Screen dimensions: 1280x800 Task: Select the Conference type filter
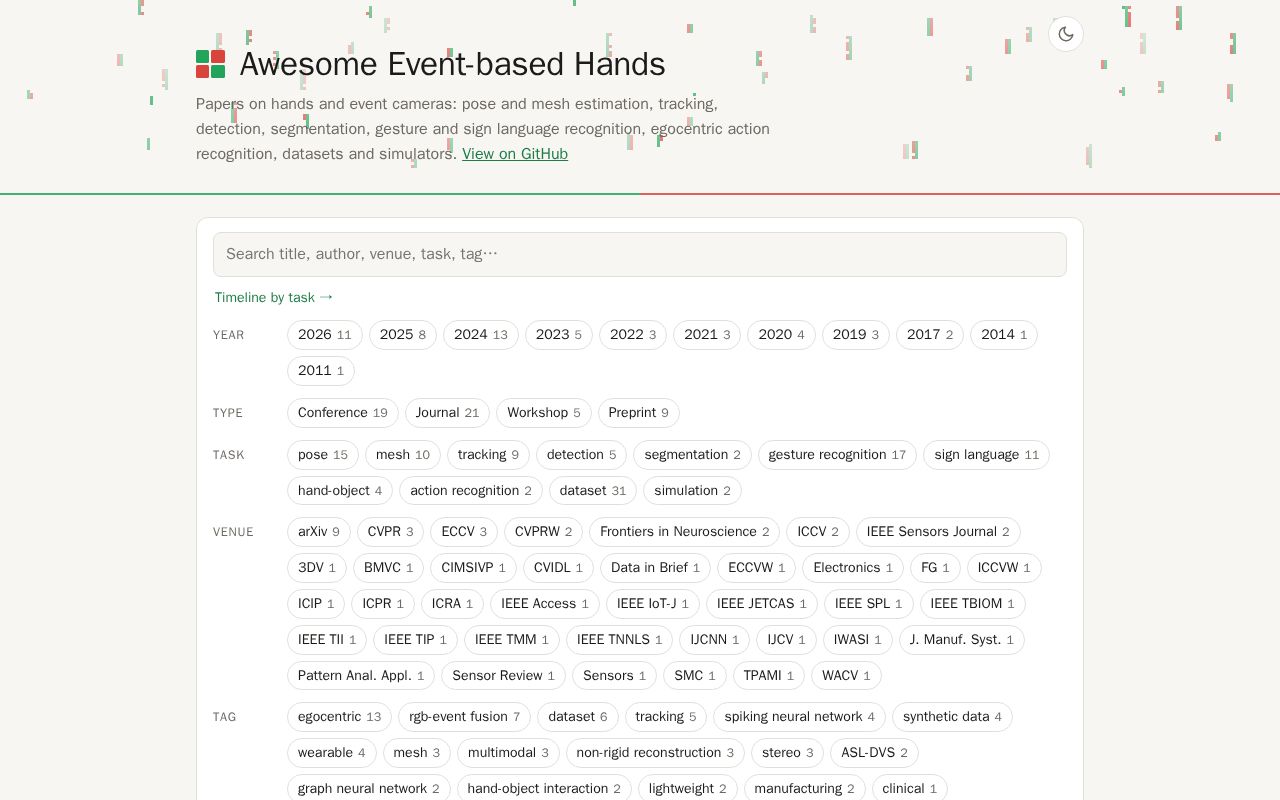point(343,413)
